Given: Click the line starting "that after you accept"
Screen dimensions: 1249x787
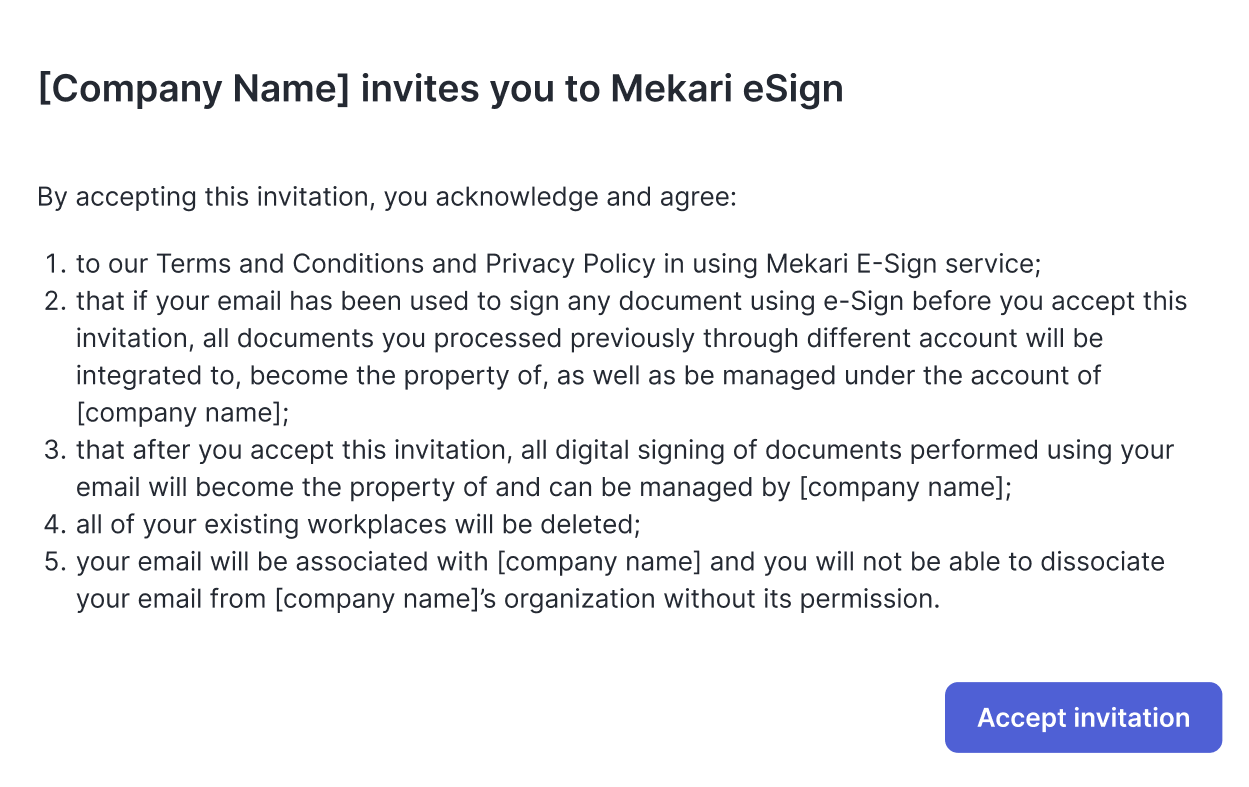Looking at the screenshot, I should click(624, 450).
